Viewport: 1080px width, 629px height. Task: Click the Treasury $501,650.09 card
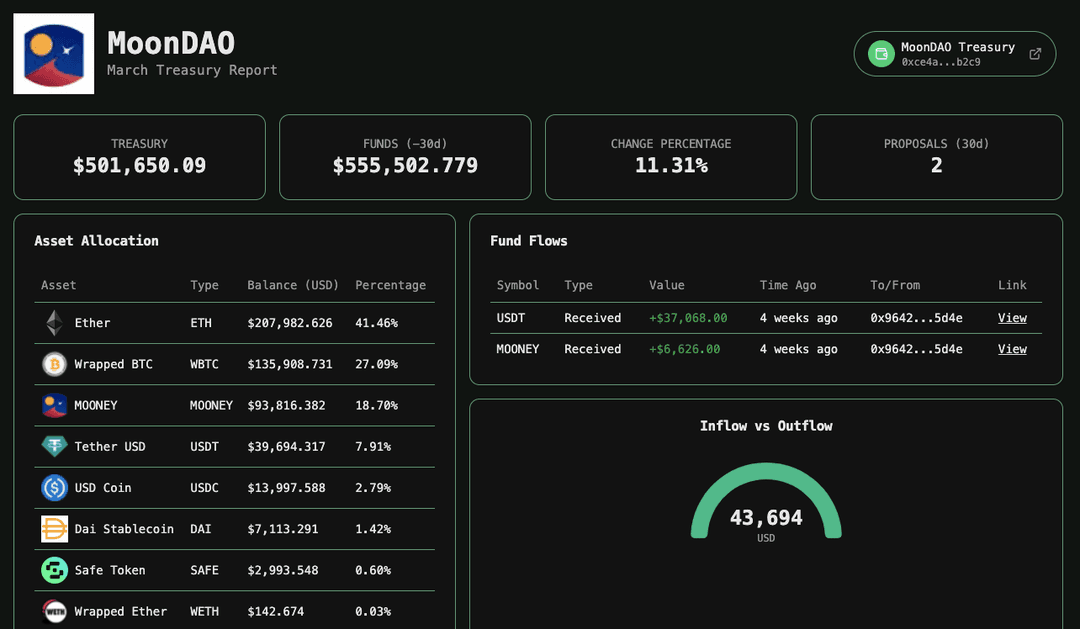(x=139, y=157)
